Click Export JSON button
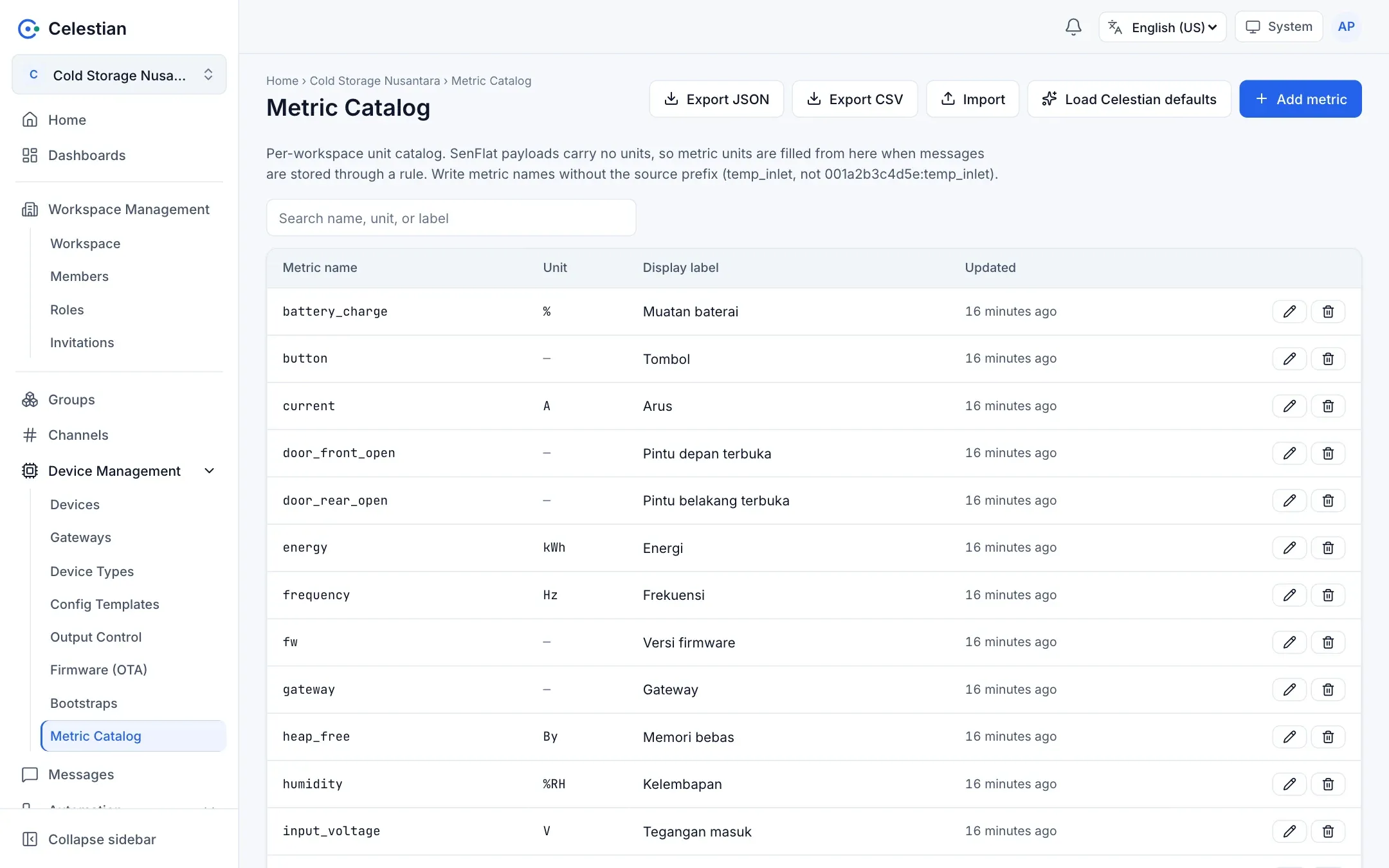 tap(716, 99)
